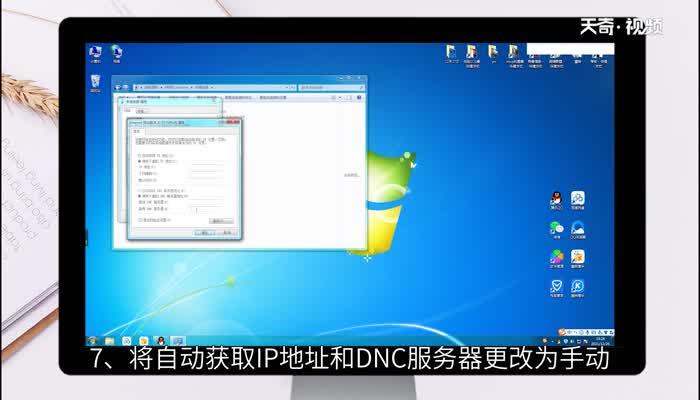Tick the validate settings upon exit checkbox

pyautogui.click(x=140, y=220)
